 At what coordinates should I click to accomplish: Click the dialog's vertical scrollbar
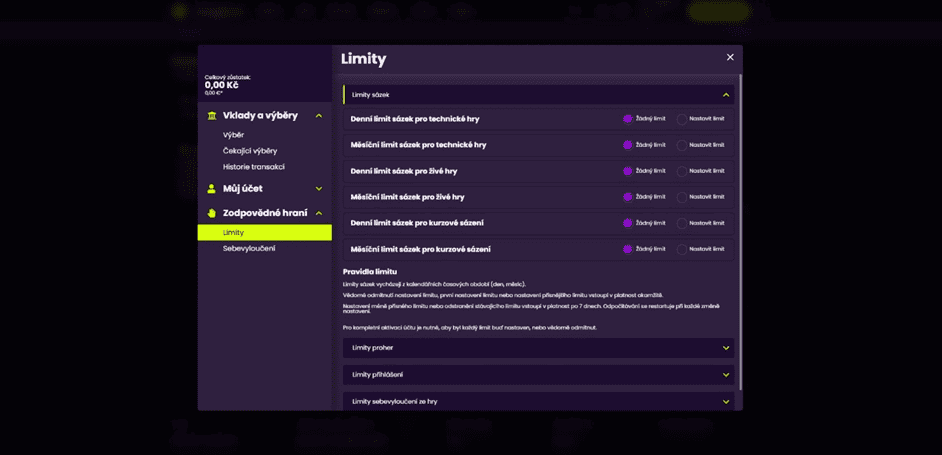[x=740, y=231]
